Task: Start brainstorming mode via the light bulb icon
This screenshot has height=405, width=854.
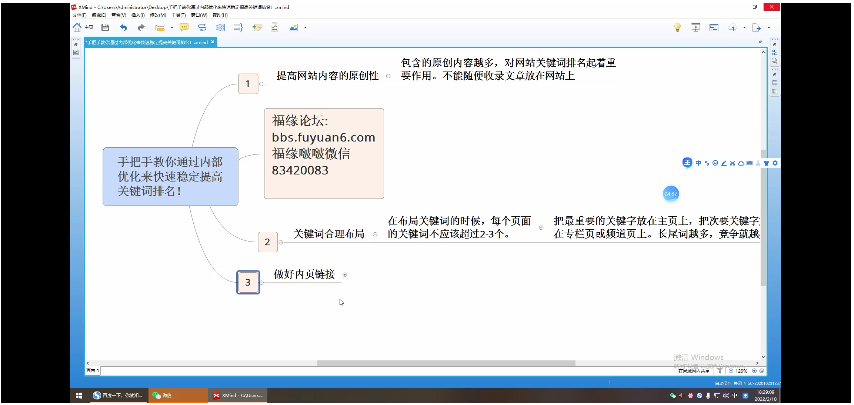Action: pyautogui.click(x=678, y=27)
